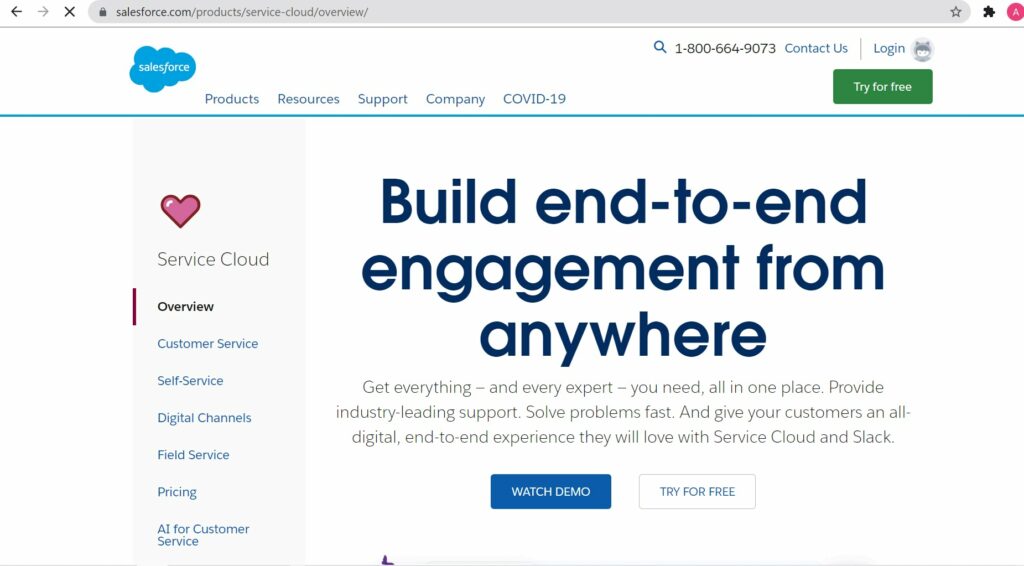Open the extensions puzzle icon
Viewport: 1024px width, 566px height.
pyautogui.click(x=989, y=12)
